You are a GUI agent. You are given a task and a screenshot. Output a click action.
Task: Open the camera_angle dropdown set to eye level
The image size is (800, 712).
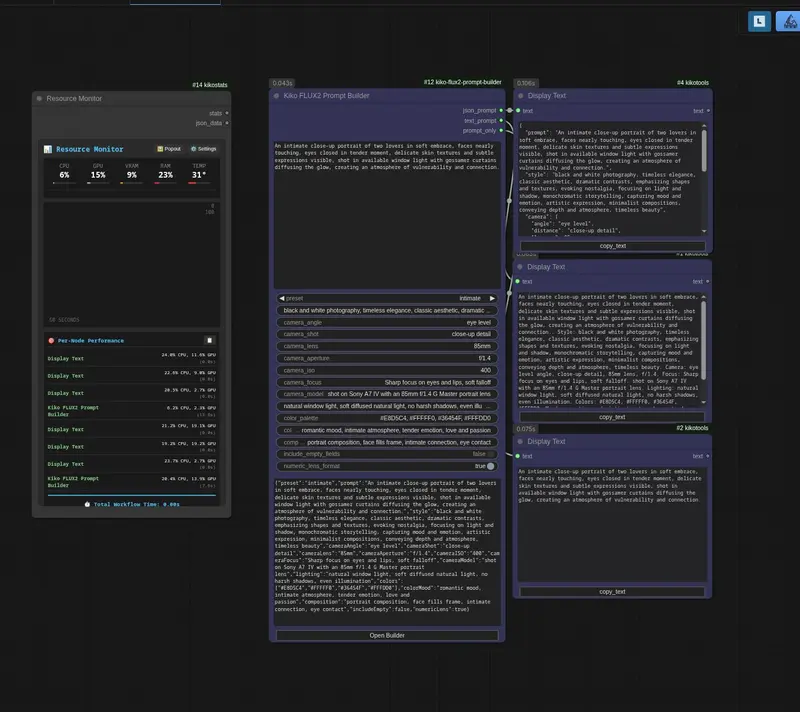tap(391, 323)
